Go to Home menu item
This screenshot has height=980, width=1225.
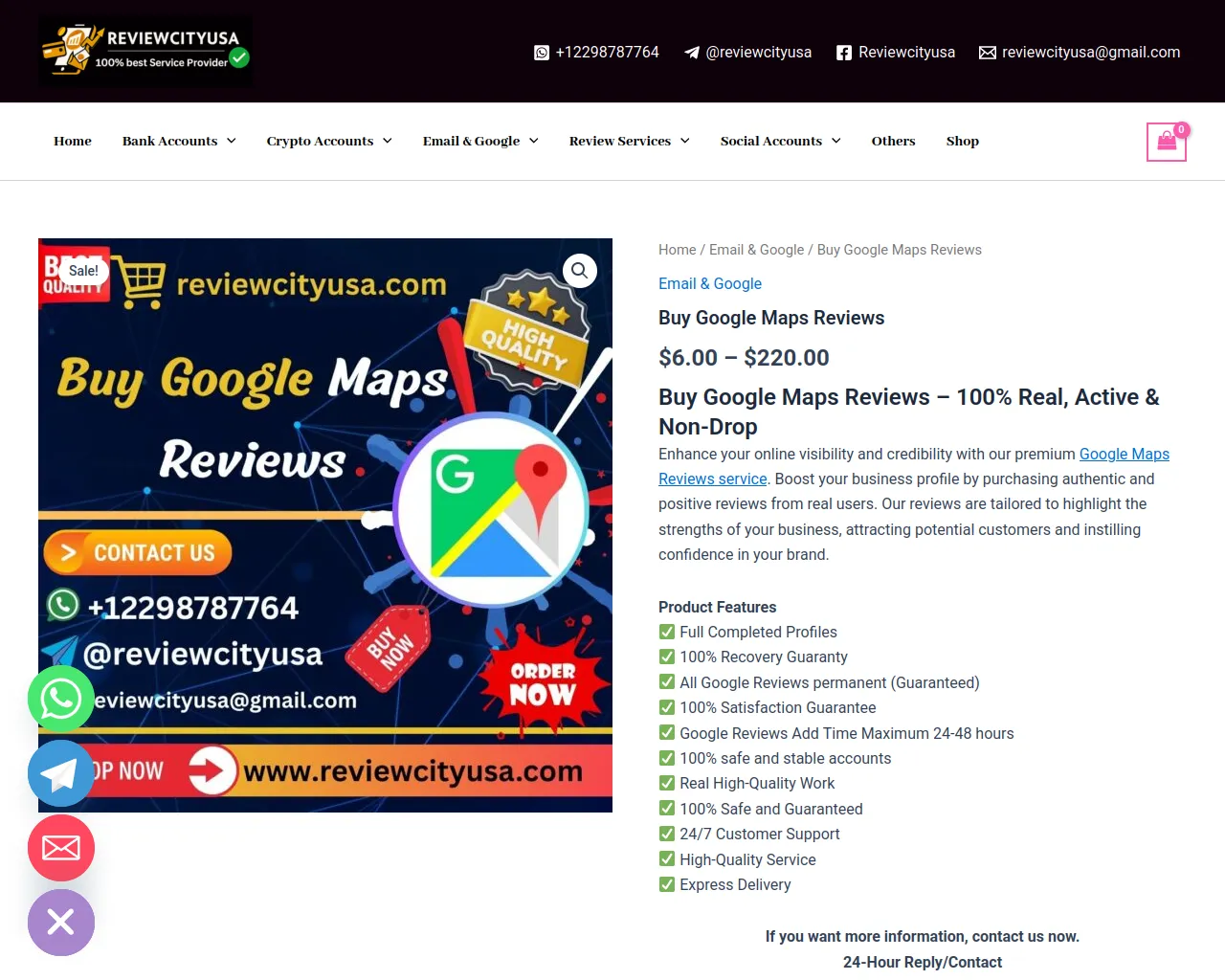pyautogui.click(x=73, y=141)
